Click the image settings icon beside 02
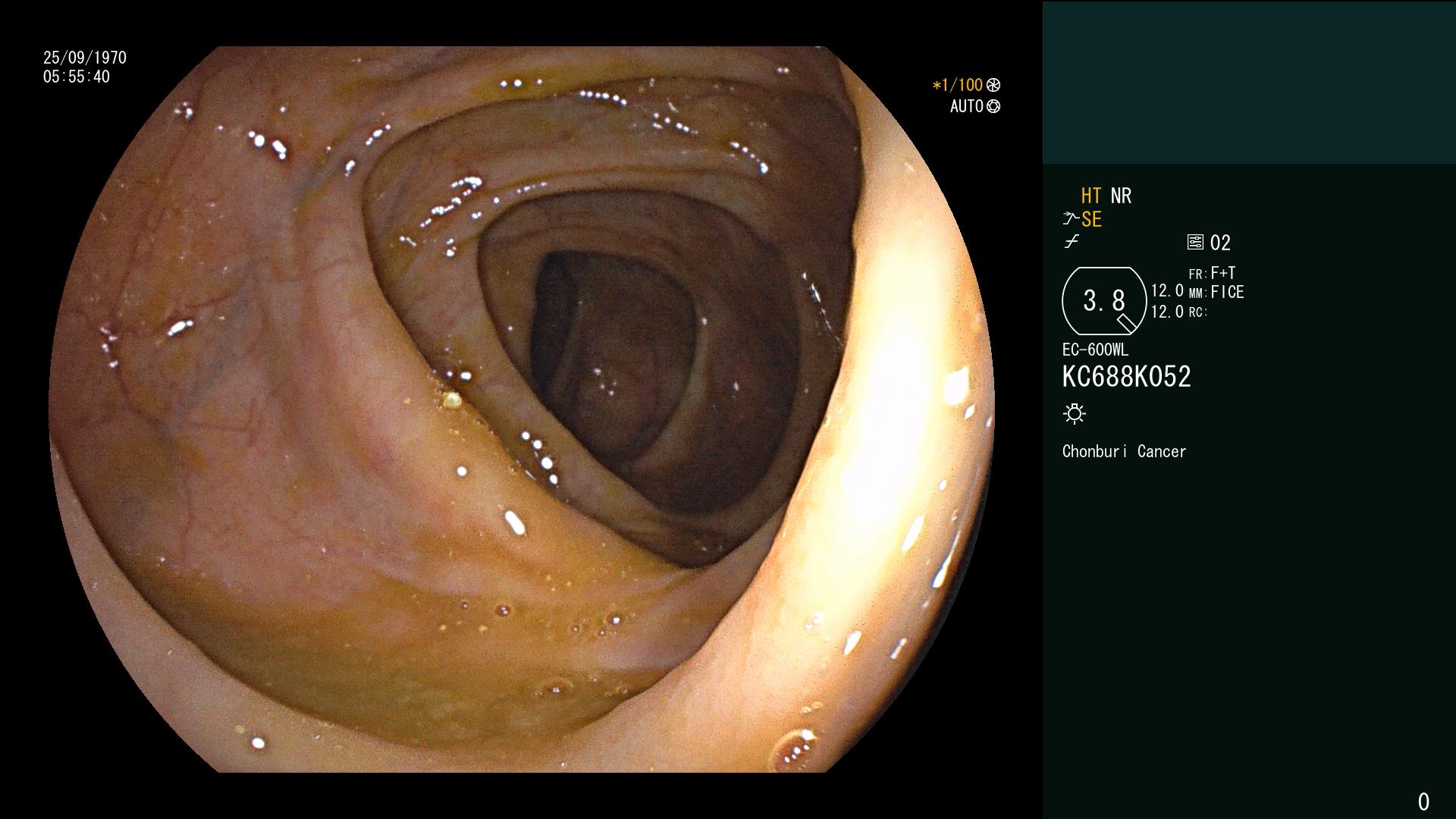Image resolution: width=1456 pixels, height=819 pixels. (x=1195, y=243)
